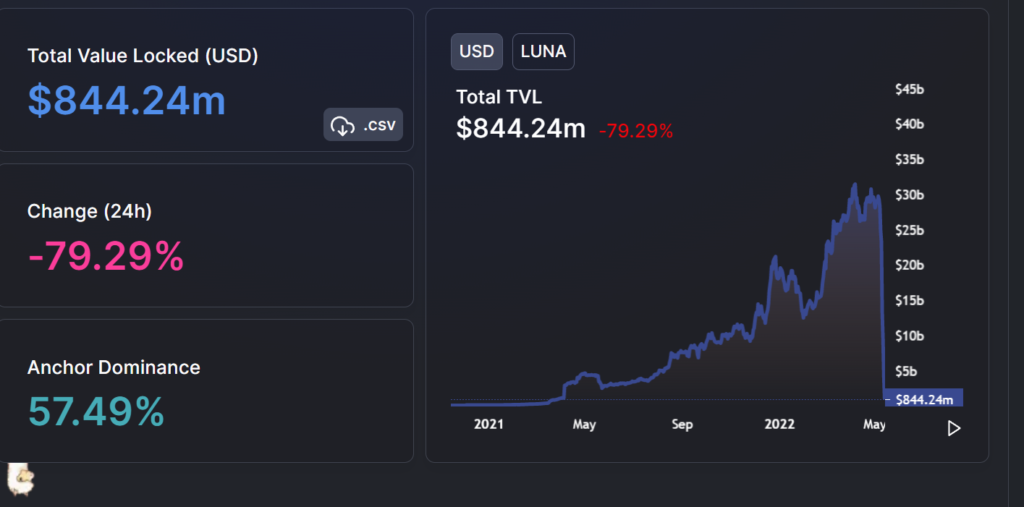Click the 57.49% Anchor Dominance value

click(x=96, y=411)
